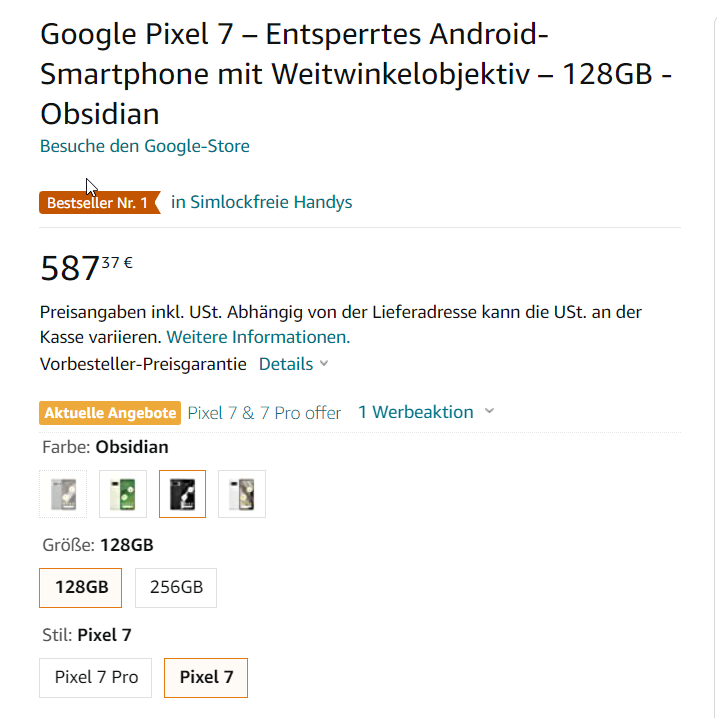717x718 pixels.
Task: Select the 128GB size option
Action: click(81, 588)
